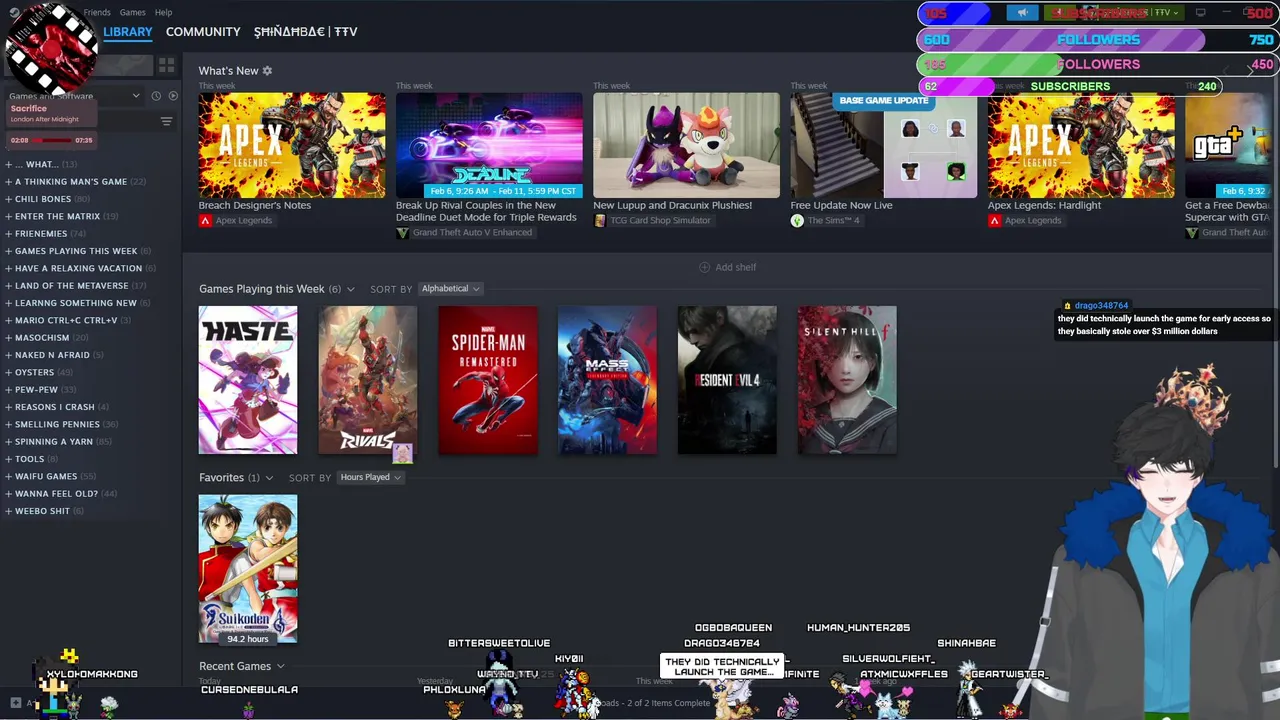The height and width of the screenshot is (720, 1280).
Task: Open Break Up Rival Couples news link
Action: point(486,211)
